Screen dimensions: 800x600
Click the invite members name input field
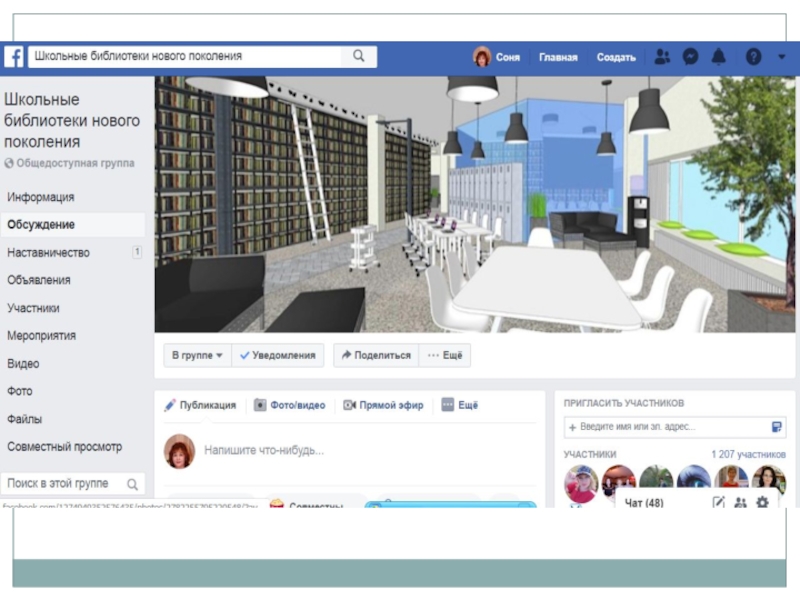pos(674,427)
